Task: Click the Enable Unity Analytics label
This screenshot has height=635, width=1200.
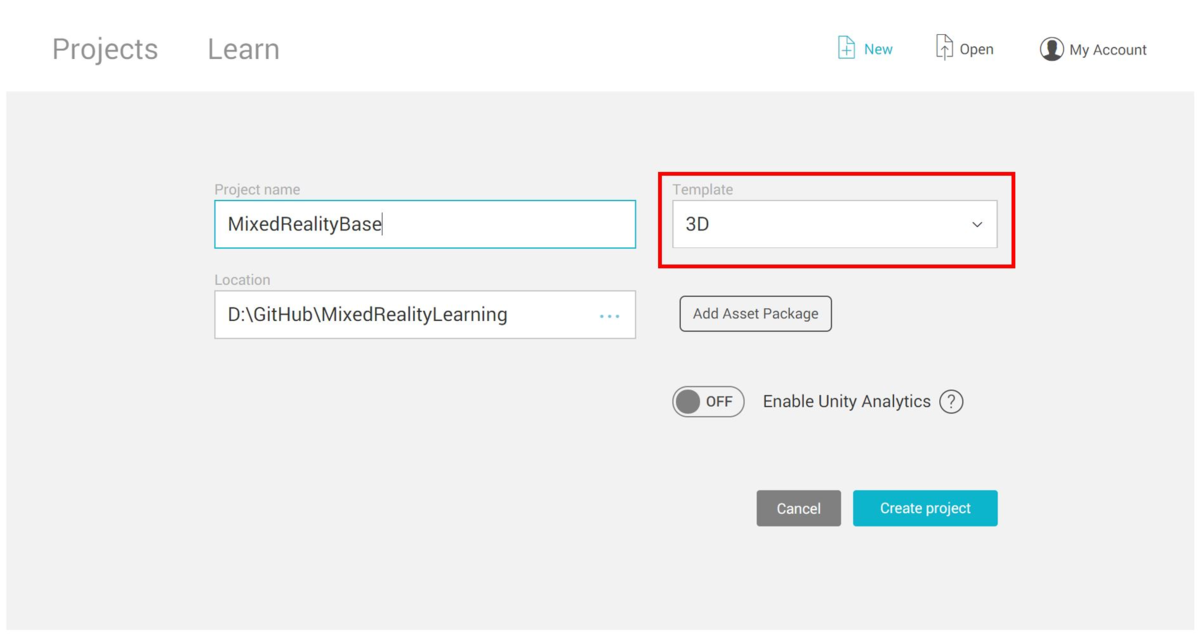Action: (847, 402)
